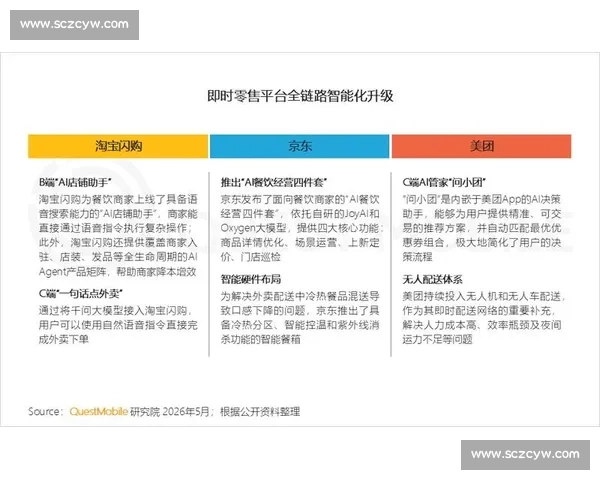
Task: Select the red 美团 header
Action: (x=481, y=146)
